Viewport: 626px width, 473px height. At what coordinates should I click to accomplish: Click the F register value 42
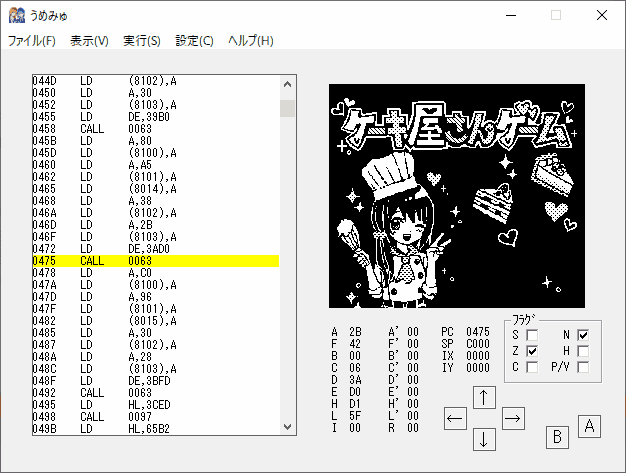tap(355, 344)
